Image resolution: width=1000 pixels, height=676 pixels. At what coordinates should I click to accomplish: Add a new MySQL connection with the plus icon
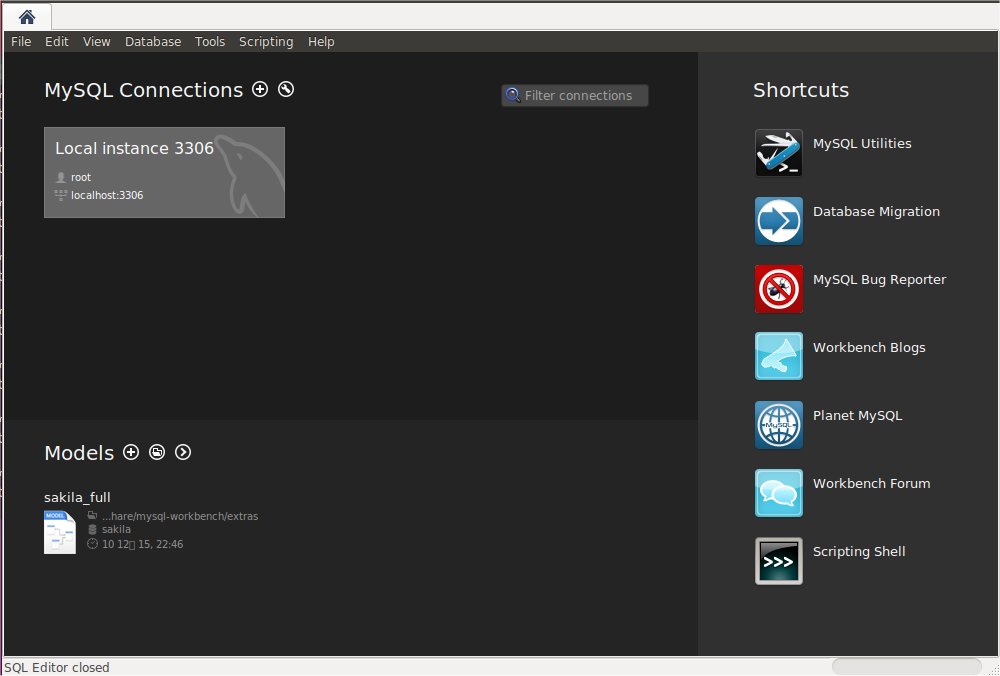coord(260,90)
